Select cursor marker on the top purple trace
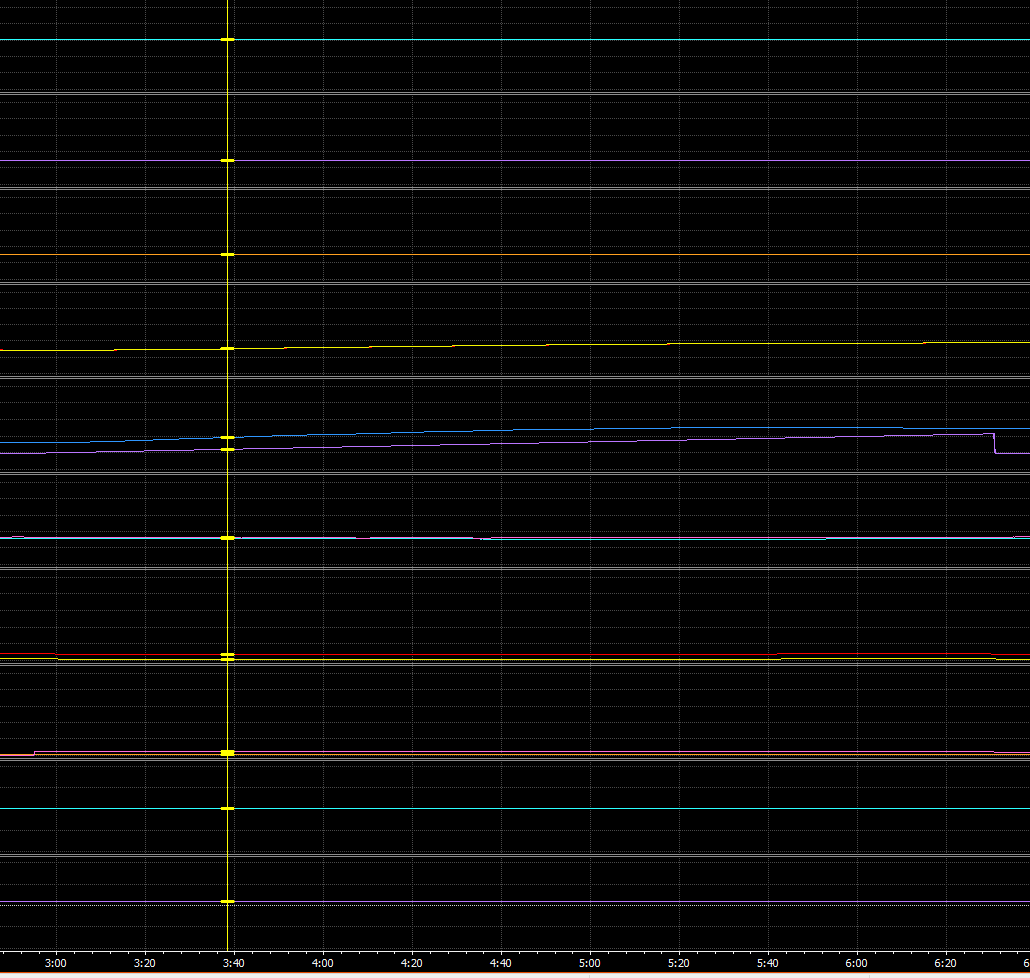 (227, 160)
